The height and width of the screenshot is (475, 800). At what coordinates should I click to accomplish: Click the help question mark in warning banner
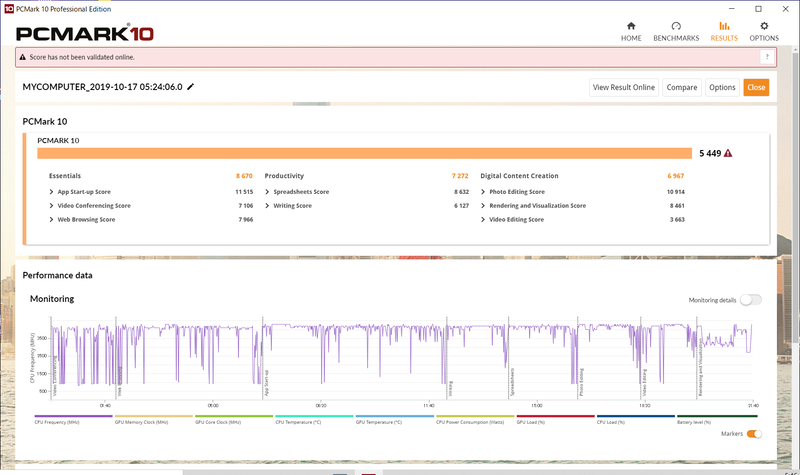pyautogui.click(x=767, y=57)
